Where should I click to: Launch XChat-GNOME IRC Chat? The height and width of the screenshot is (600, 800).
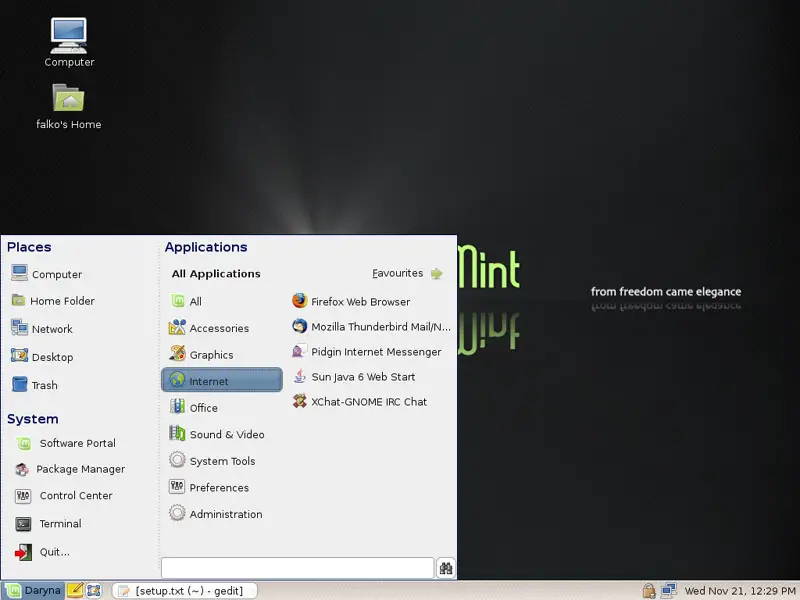click(x=359, y=401)
